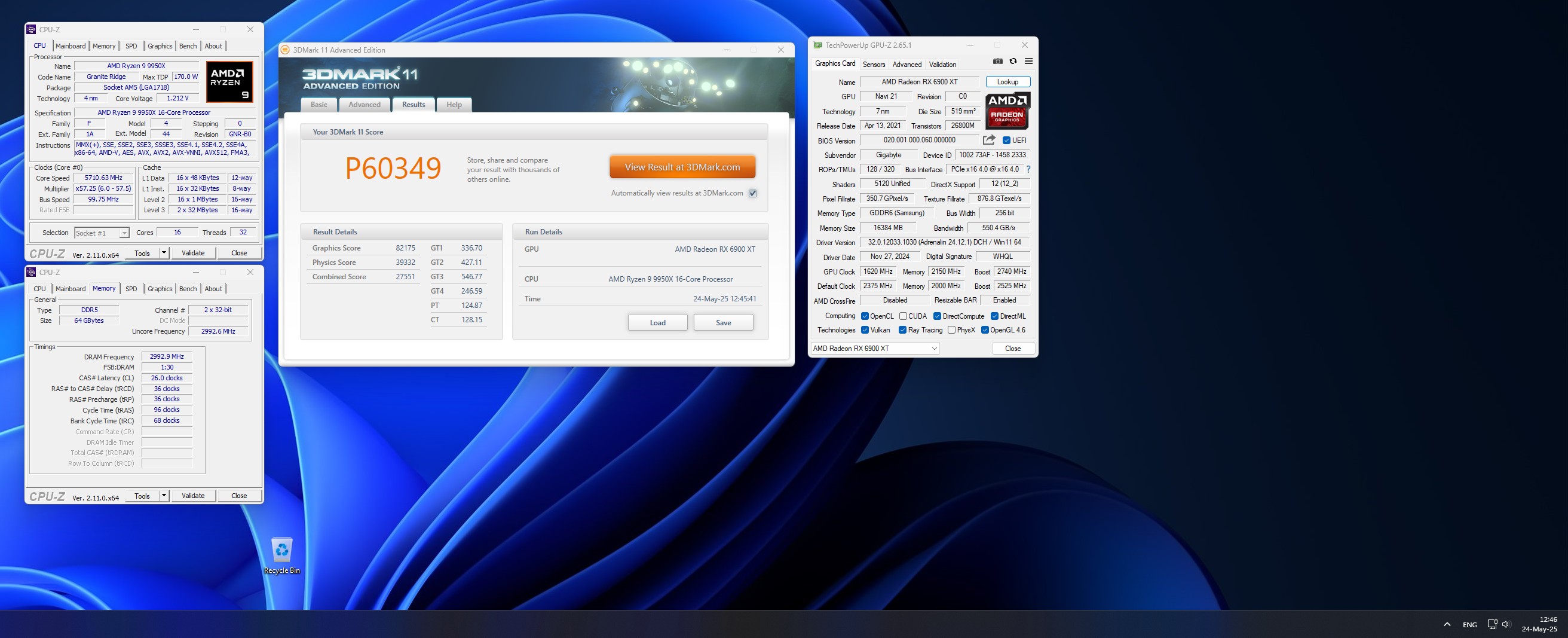This screenshot has height=638, width=1568.
Task: Click the Close button in GPU-Z
Action: tap(1013, 349)
